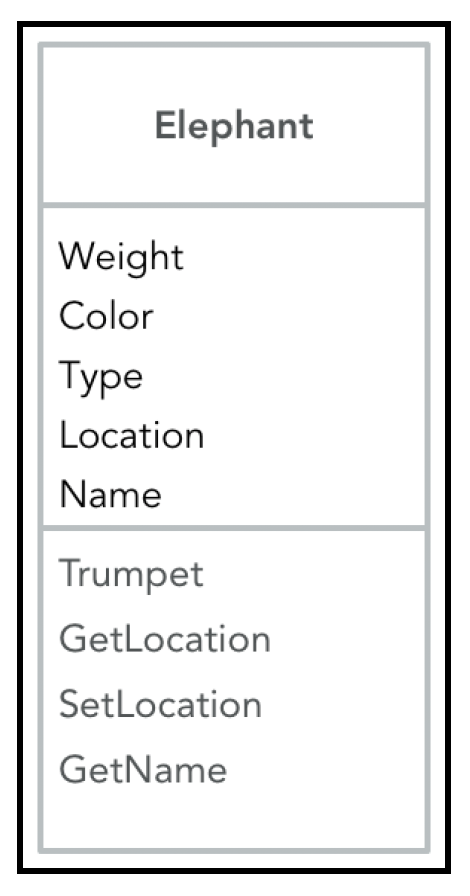Pick the Type attribute
The height and width of the screenshot is (896, 470).
101,377
